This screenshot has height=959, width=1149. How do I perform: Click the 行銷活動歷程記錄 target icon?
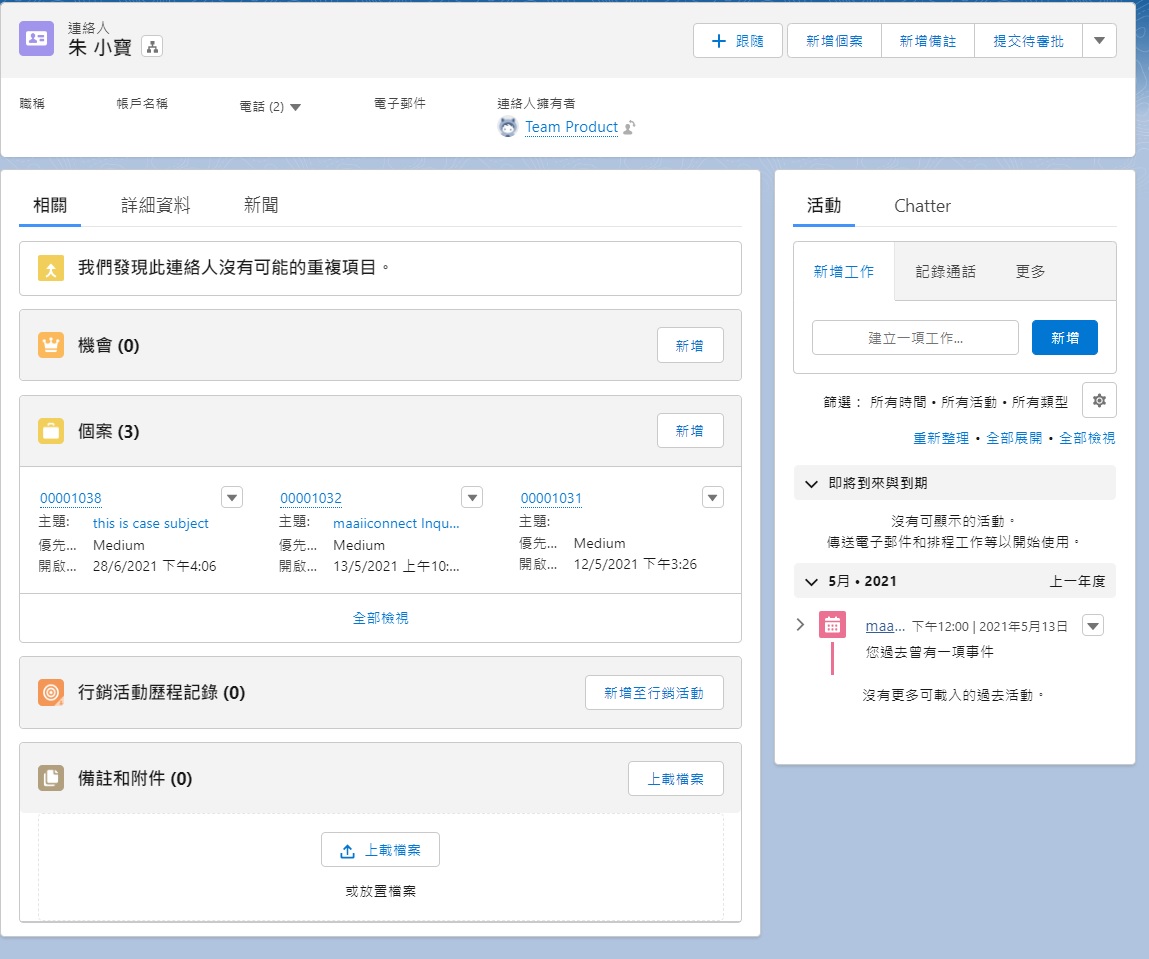click(51, 692)
